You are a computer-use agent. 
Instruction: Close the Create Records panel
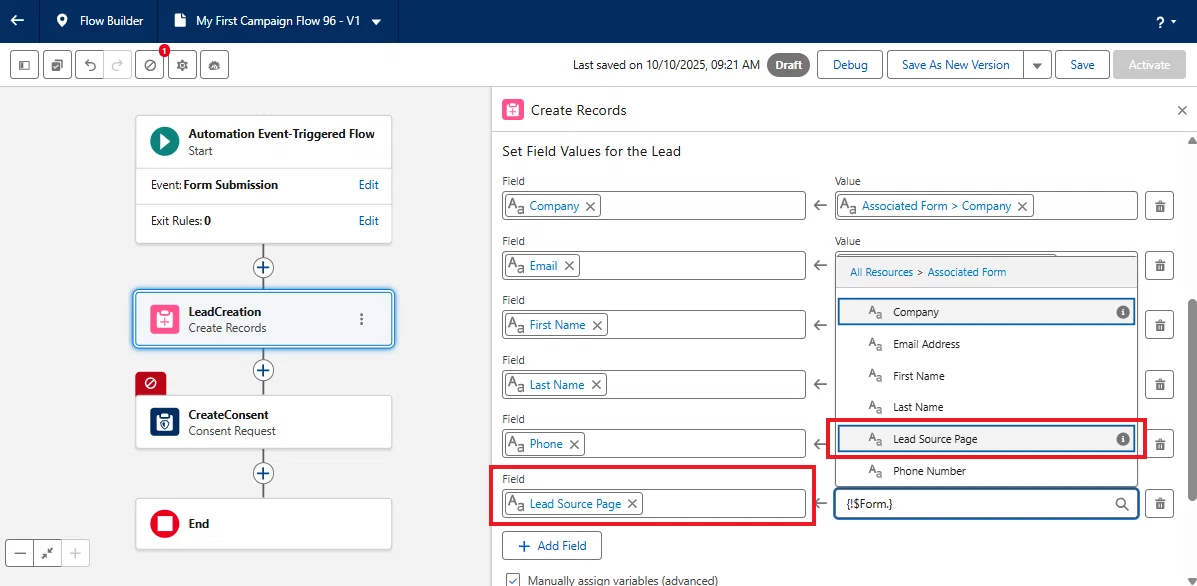pyautogui.click(x=1182, y=111)
